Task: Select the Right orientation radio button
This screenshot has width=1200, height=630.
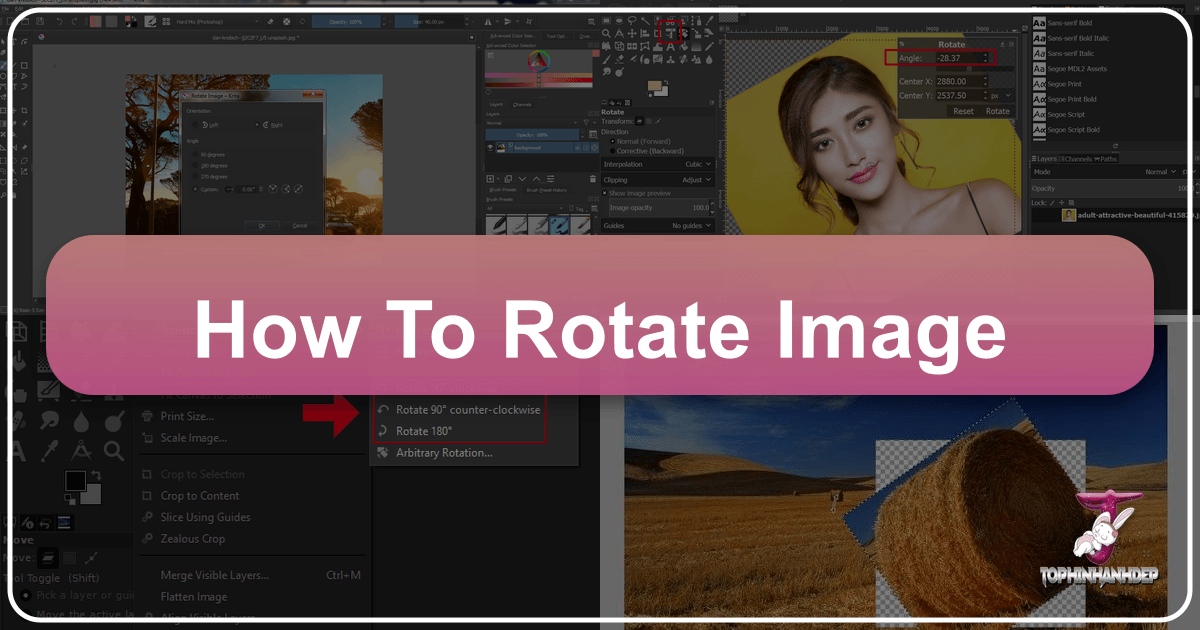Action: [256, 125]
